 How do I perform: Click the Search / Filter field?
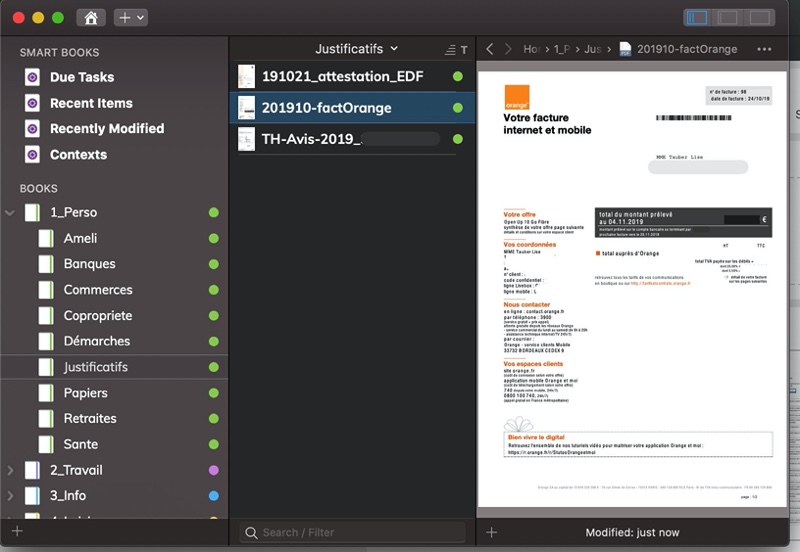point(350,532)
